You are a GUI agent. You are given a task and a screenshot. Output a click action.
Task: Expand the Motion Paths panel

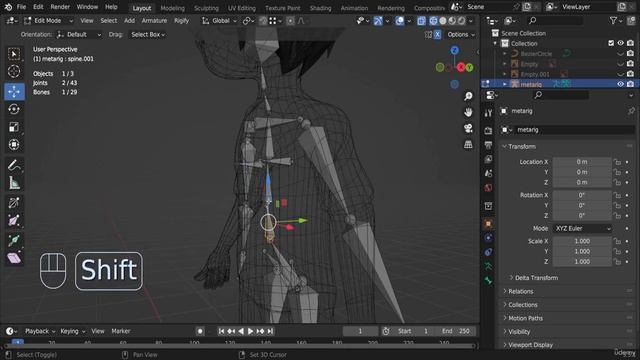tap(525, 318)
